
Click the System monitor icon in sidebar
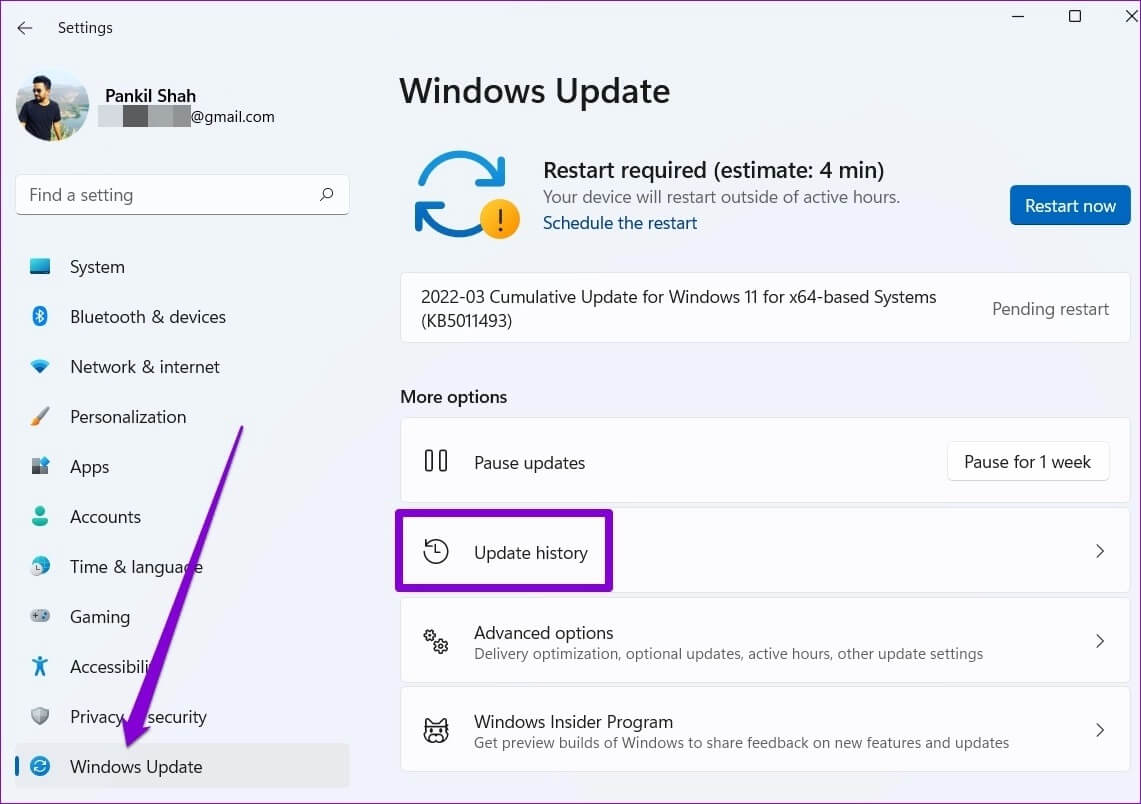point(40,266)
